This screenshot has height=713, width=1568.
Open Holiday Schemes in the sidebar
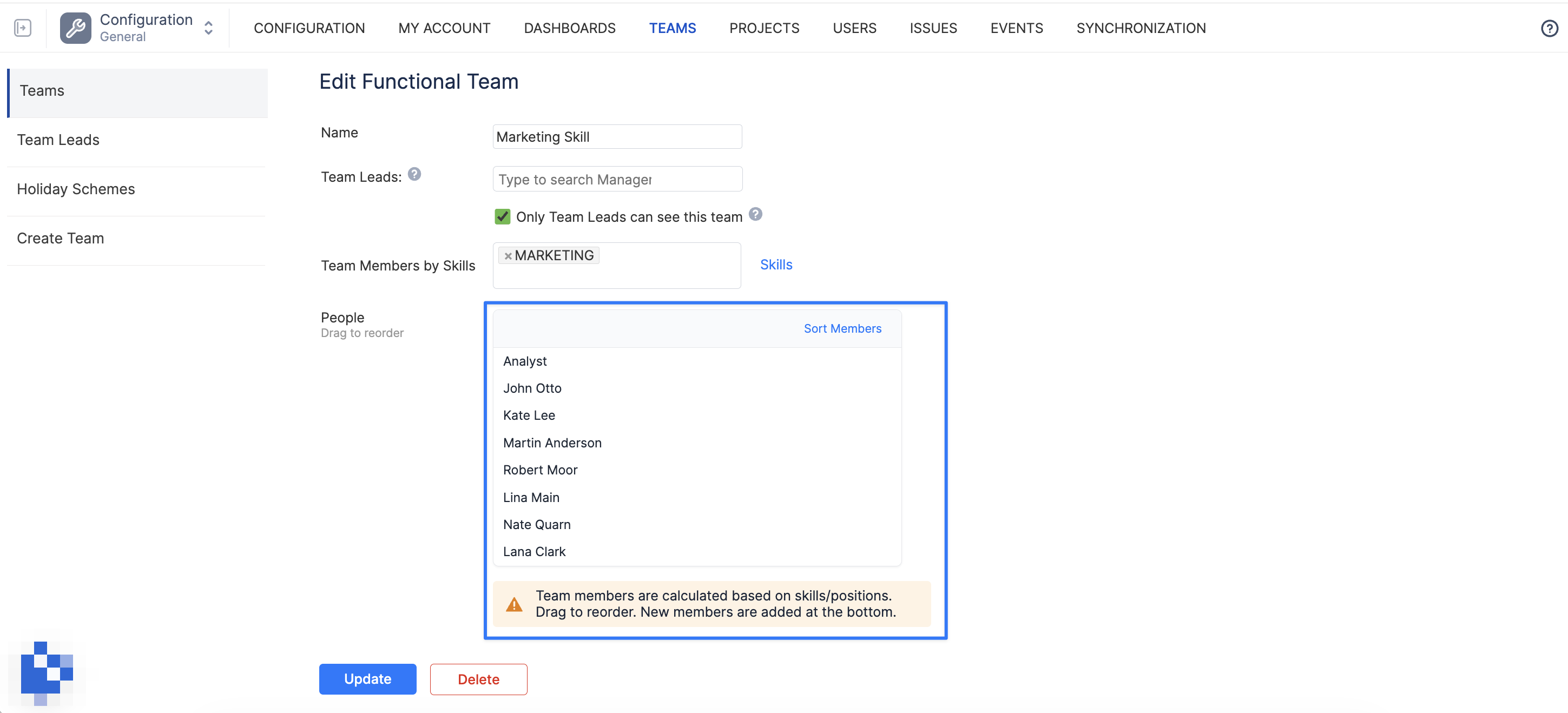tap(76, 189)
